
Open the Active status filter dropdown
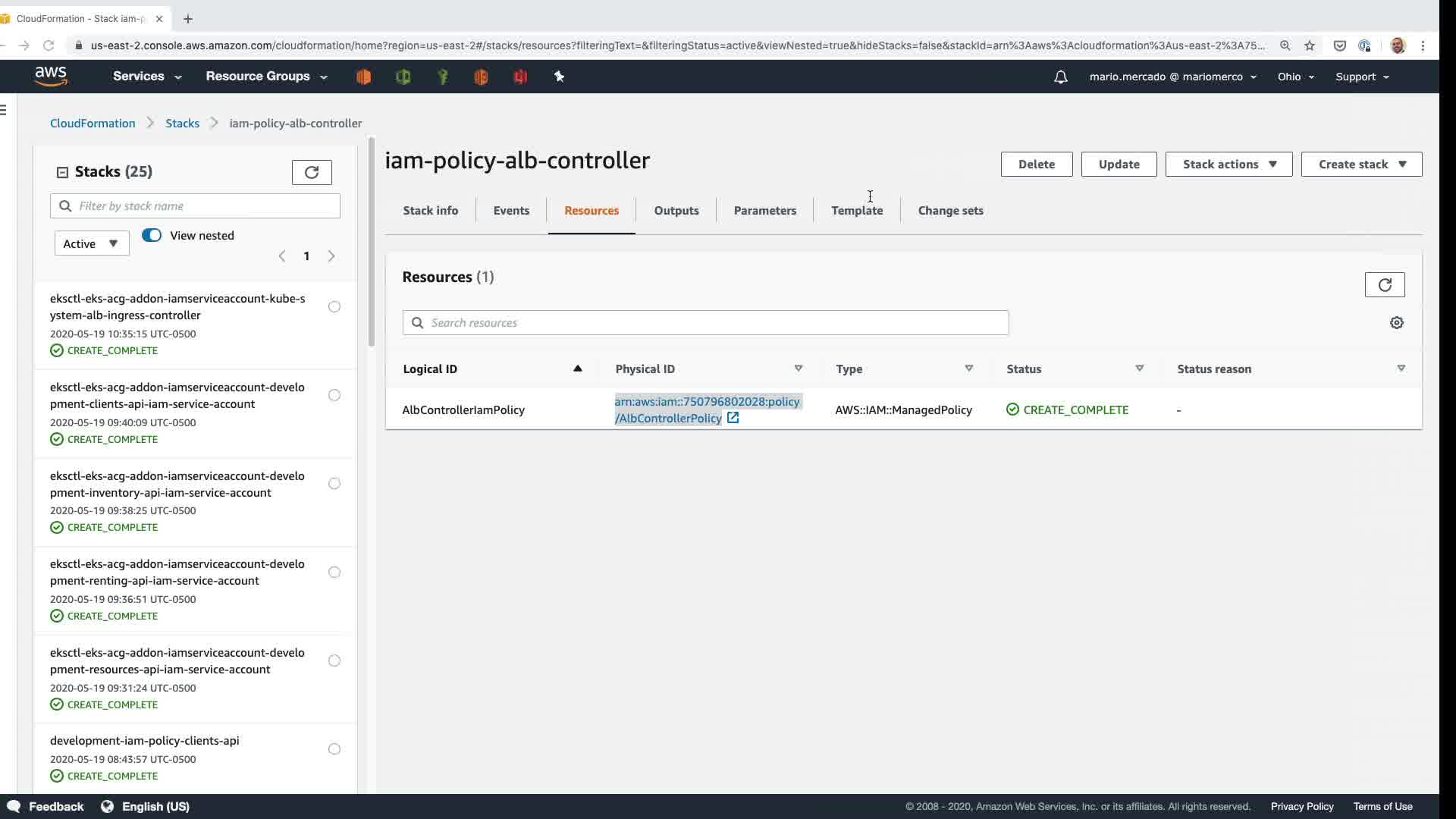pos(91,243)
